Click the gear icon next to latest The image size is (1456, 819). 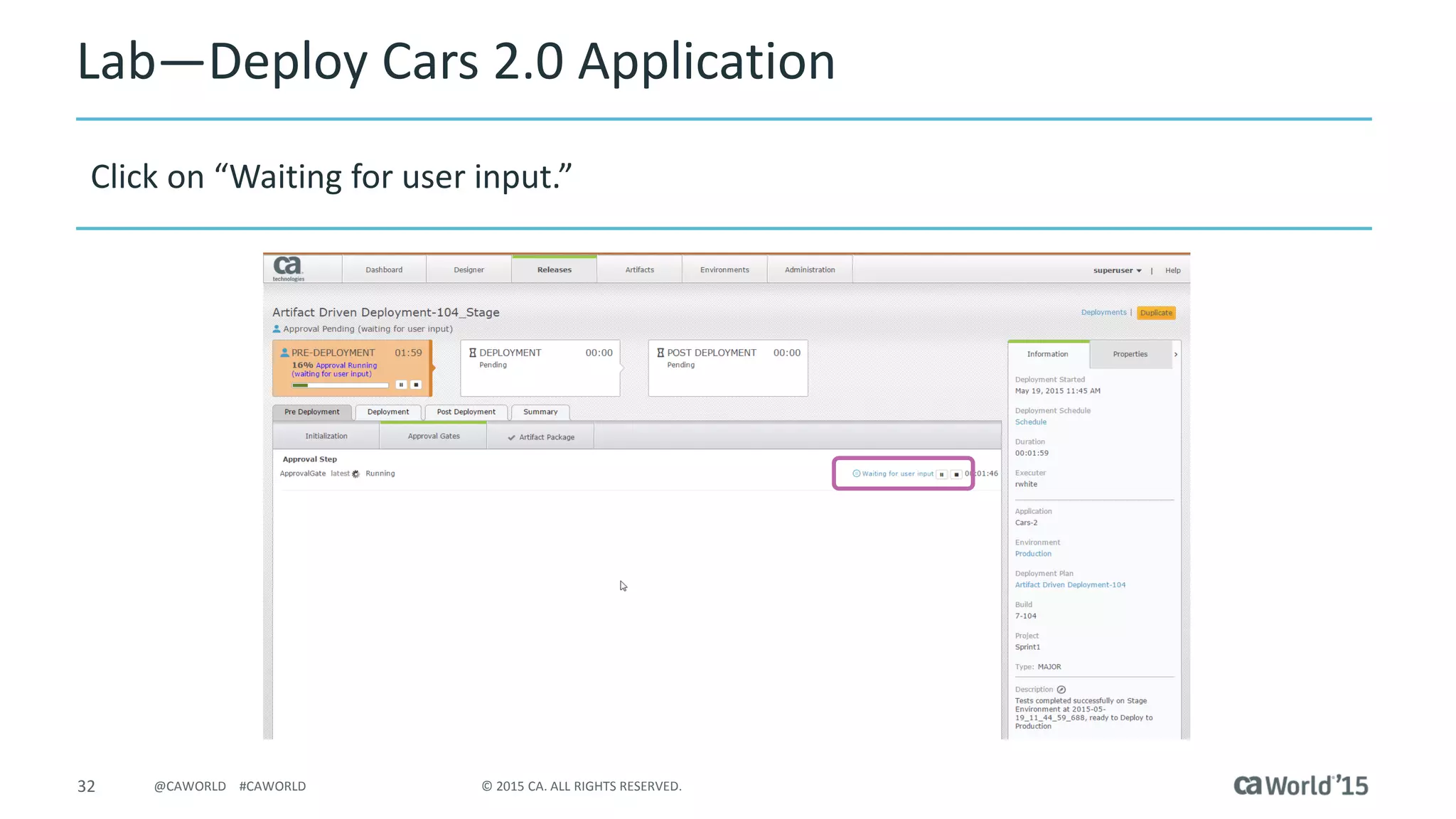point(356,473)
